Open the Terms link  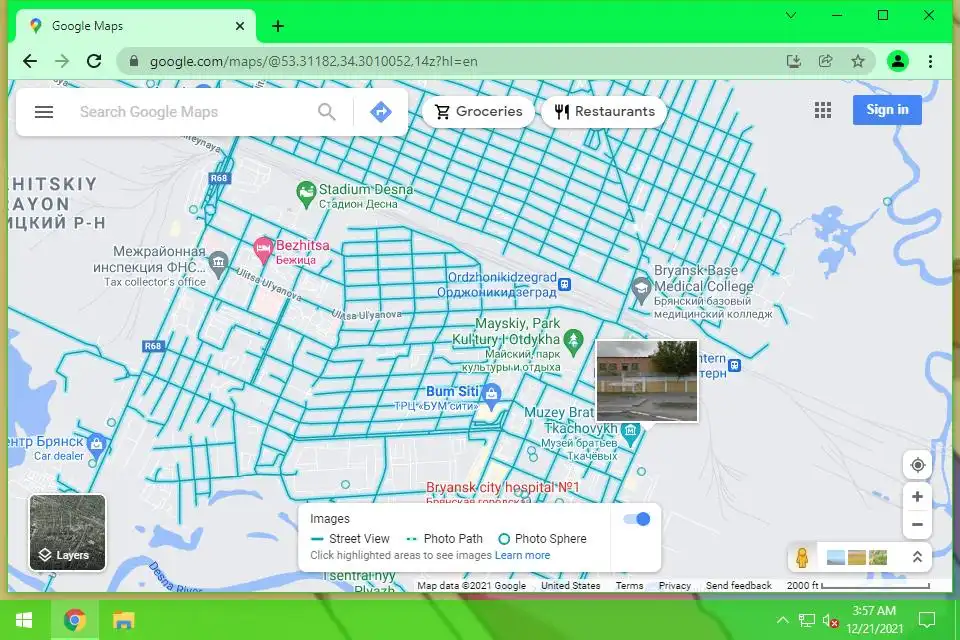point(629,585)
